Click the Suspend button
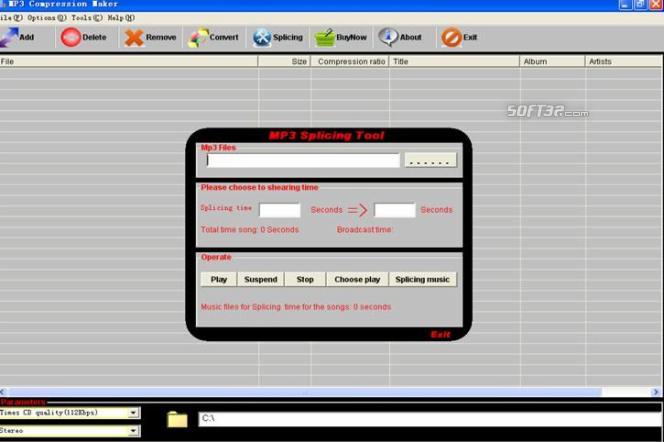 [x=260, y=279]
